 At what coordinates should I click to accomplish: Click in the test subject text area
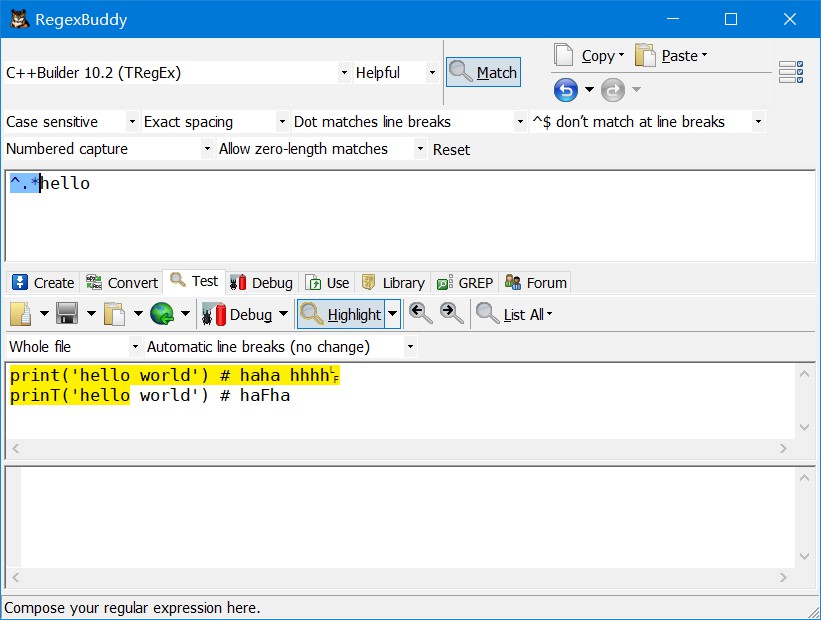(x=401, y=401)
